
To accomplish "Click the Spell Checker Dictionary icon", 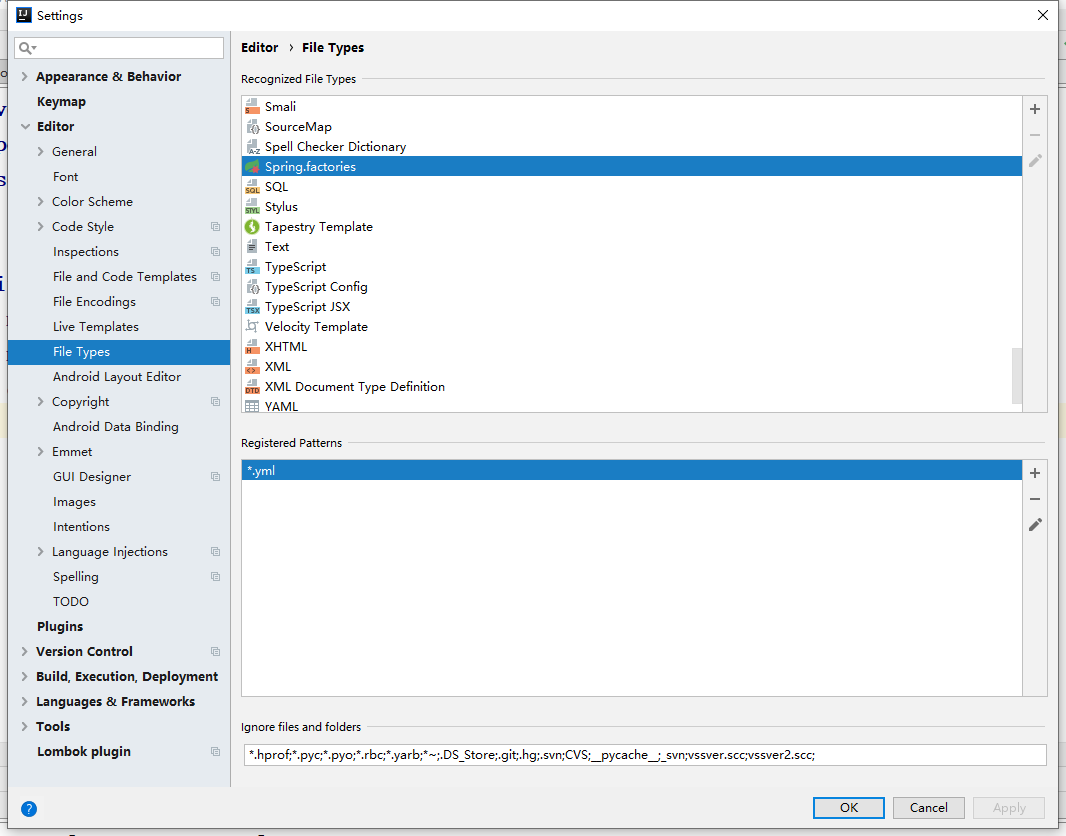I will [x=252, y=147].
